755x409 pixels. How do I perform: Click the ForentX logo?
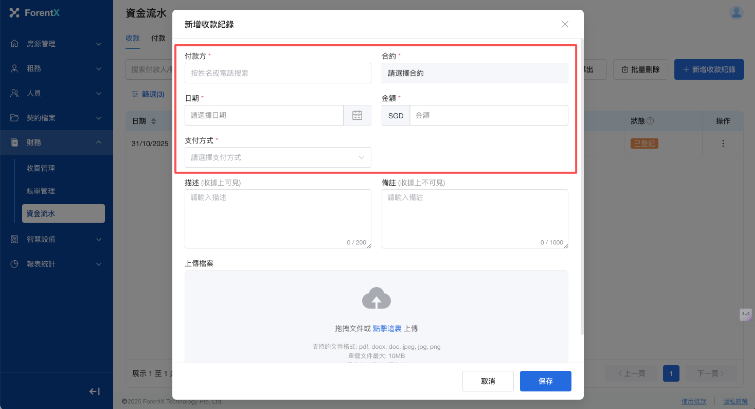pyautogui.click(x=34, y=12)
